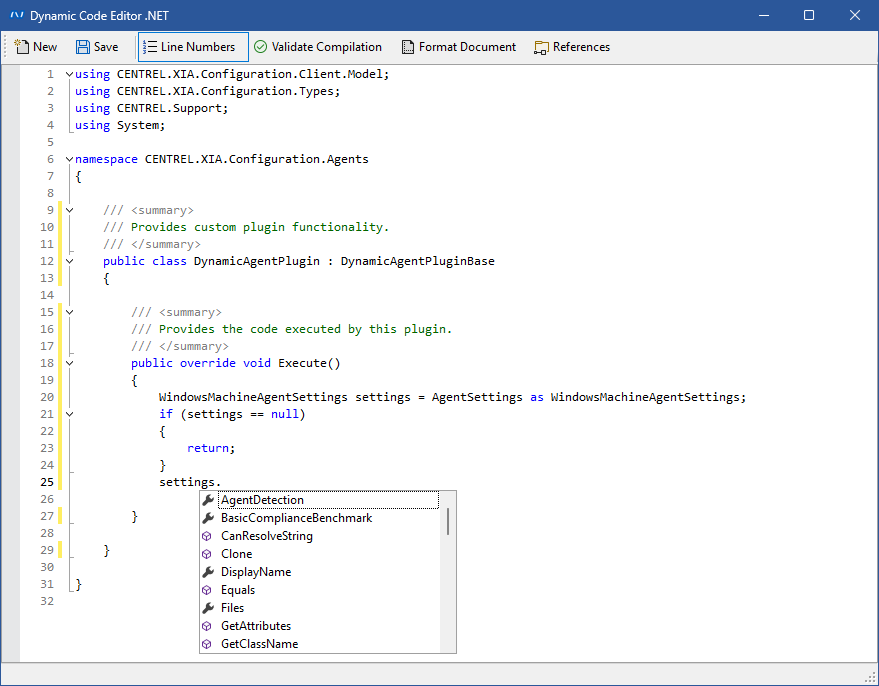Select the AgentDetection wrench property icon
This screenshot has width=879, height=686.
coord(208,500)
